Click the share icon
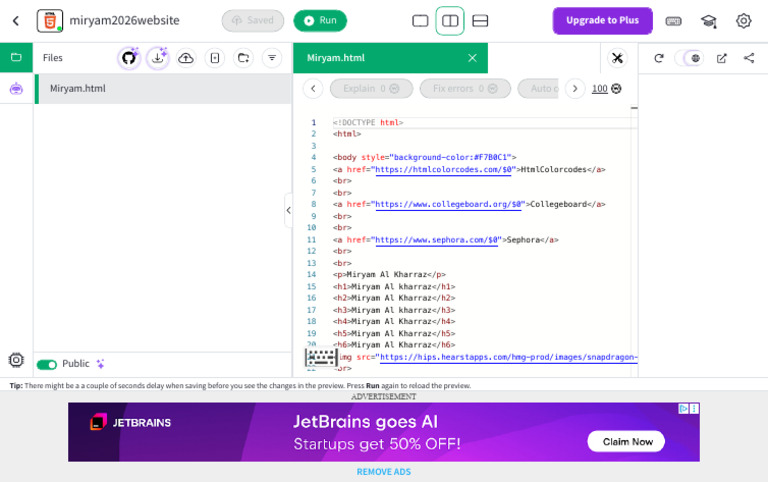 click(x=749, y=58)
